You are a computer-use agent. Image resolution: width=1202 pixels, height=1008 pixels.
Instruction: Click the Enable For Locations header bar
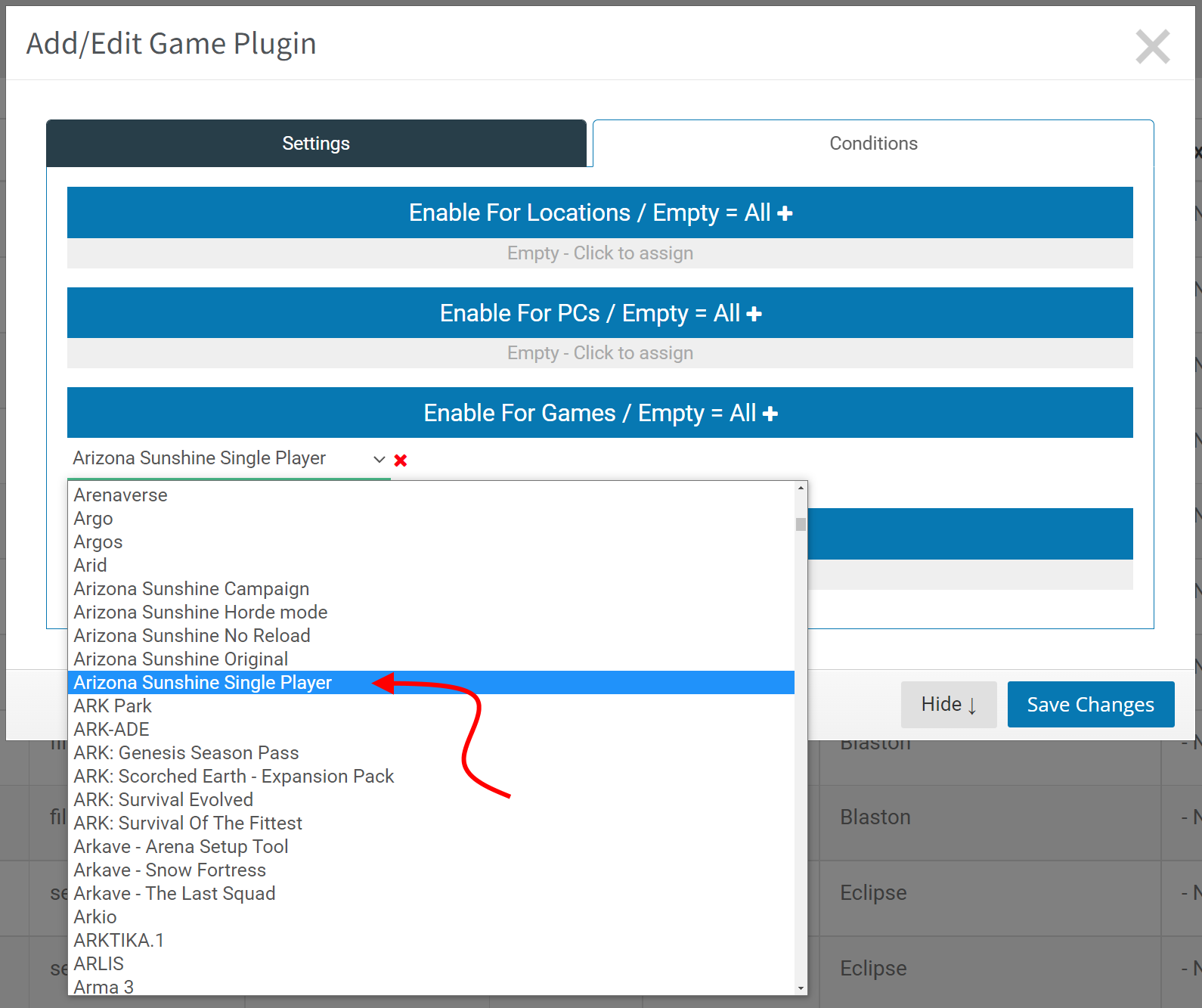pyautogui.click(x=600, y=212)
